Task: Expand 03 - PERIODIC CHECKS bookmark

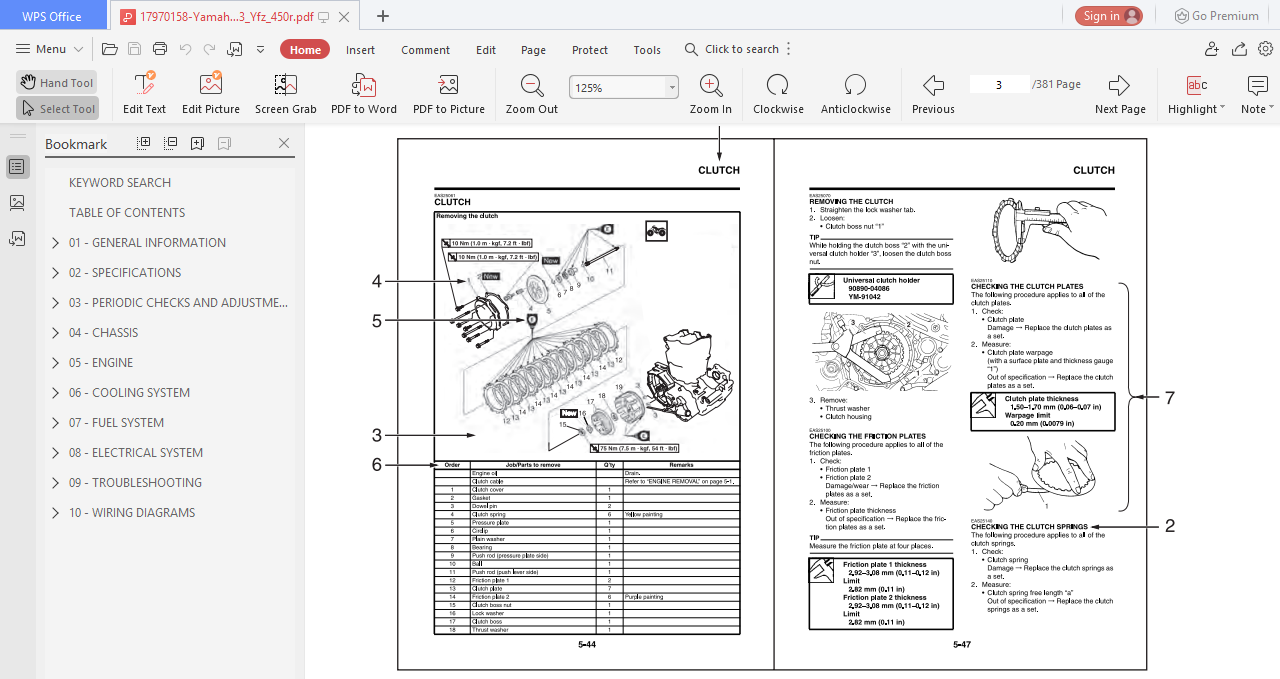Action: (55, 302)
